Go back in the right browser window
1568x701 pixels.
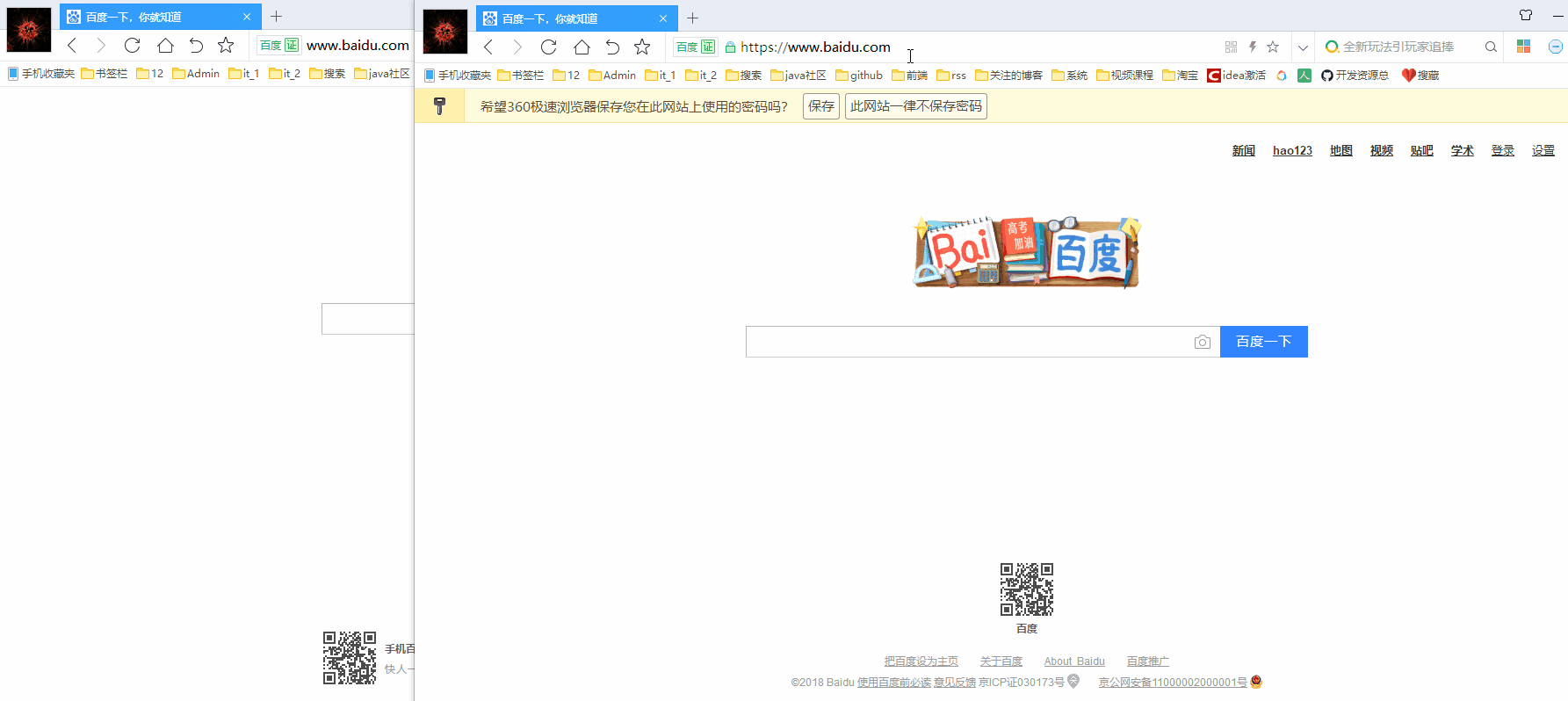point(488,47)
